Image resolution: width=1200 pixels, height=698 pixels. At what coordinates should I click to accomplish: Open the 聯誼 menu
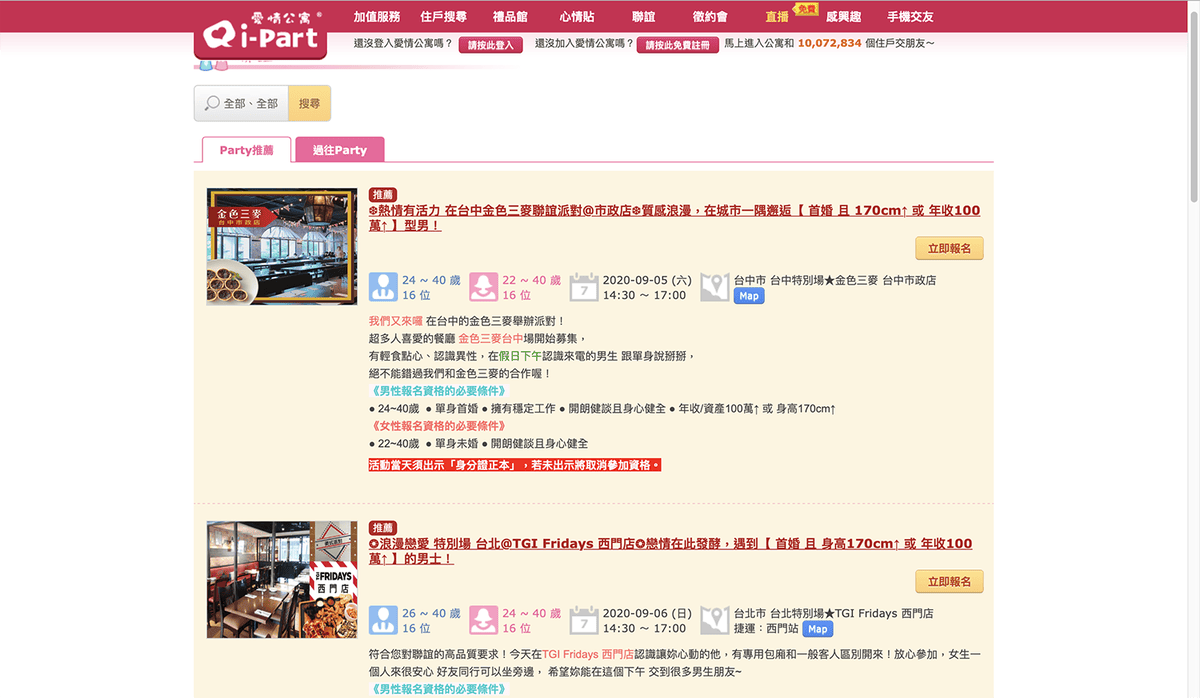(644, 17)
